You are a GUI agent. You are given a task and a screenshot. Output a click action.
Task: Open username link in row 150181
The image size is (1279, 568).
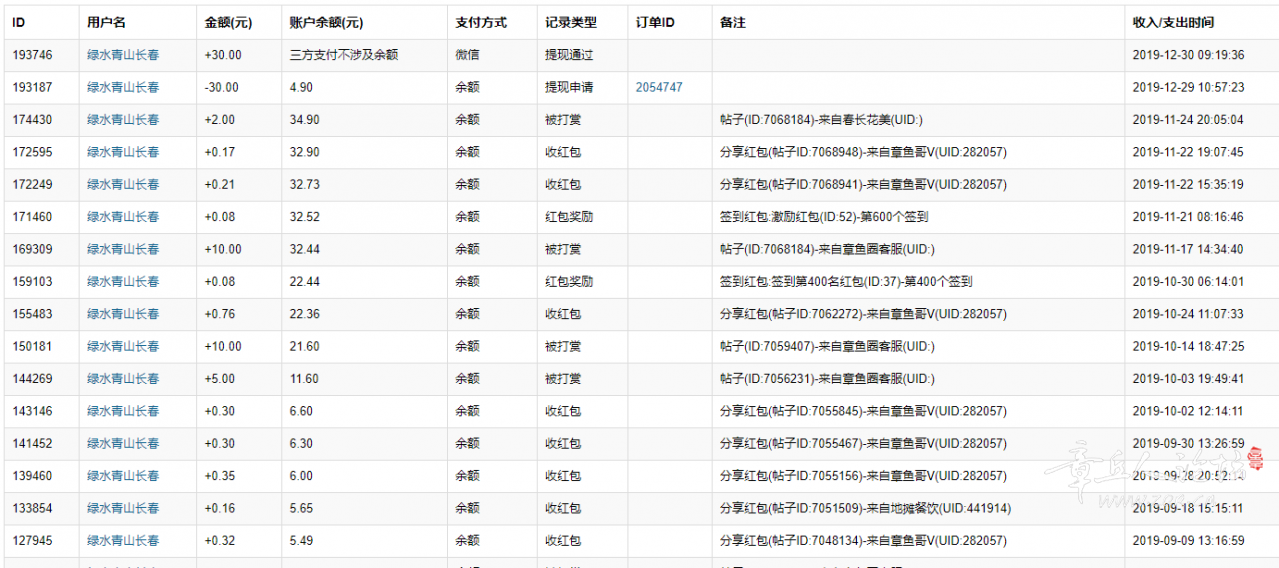click(x=123, y=346)
